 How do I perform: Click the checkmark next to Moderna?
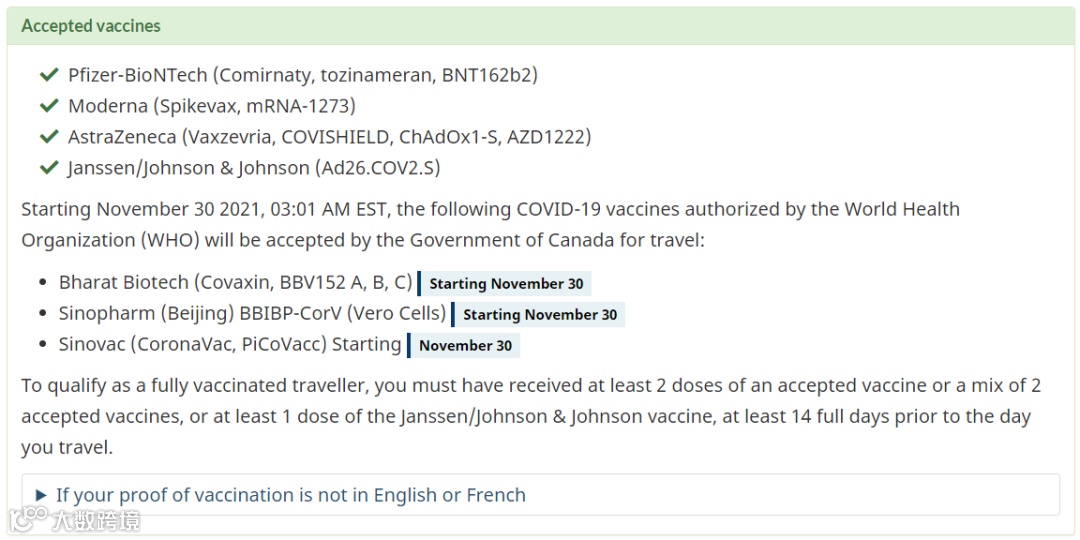tap(49, 106)
